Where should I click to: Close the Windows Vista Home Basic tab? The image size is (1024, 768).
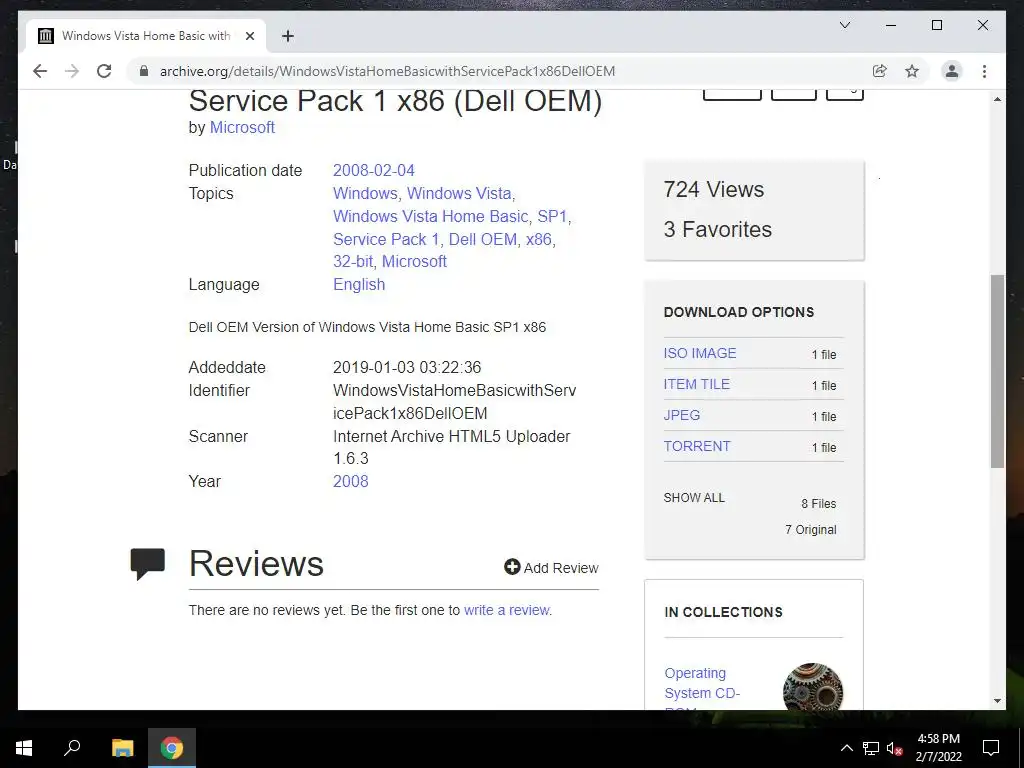pyautogui.click(x=249, y=36)
